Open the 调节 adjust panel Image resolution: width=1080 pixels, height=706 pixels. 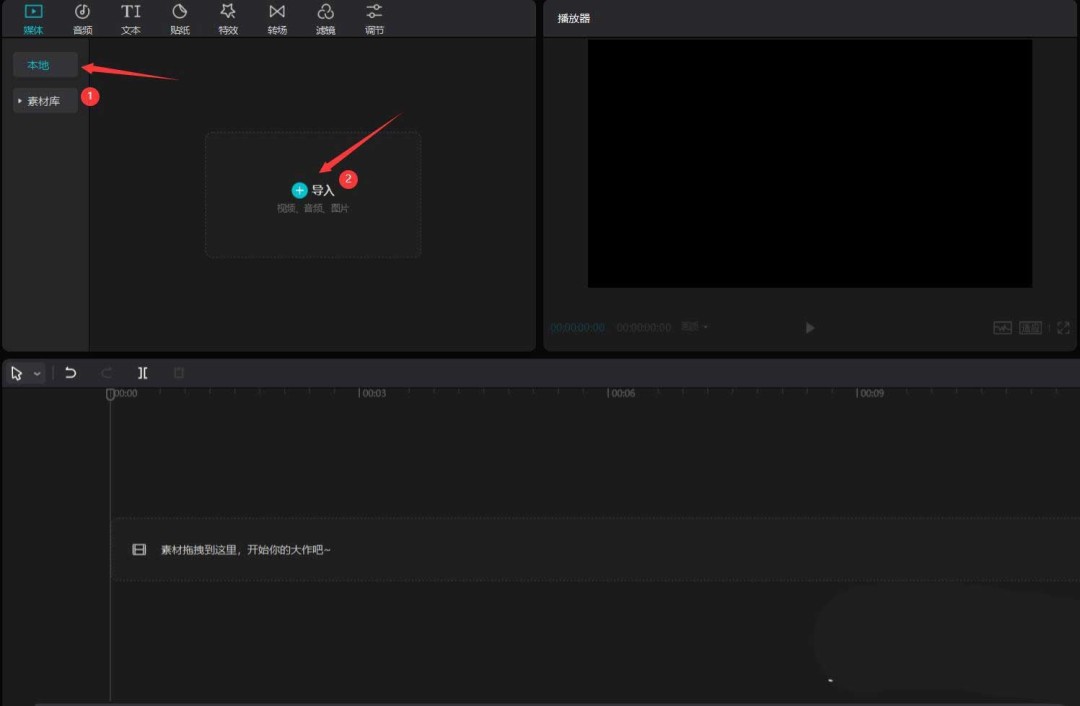[373, 18]
